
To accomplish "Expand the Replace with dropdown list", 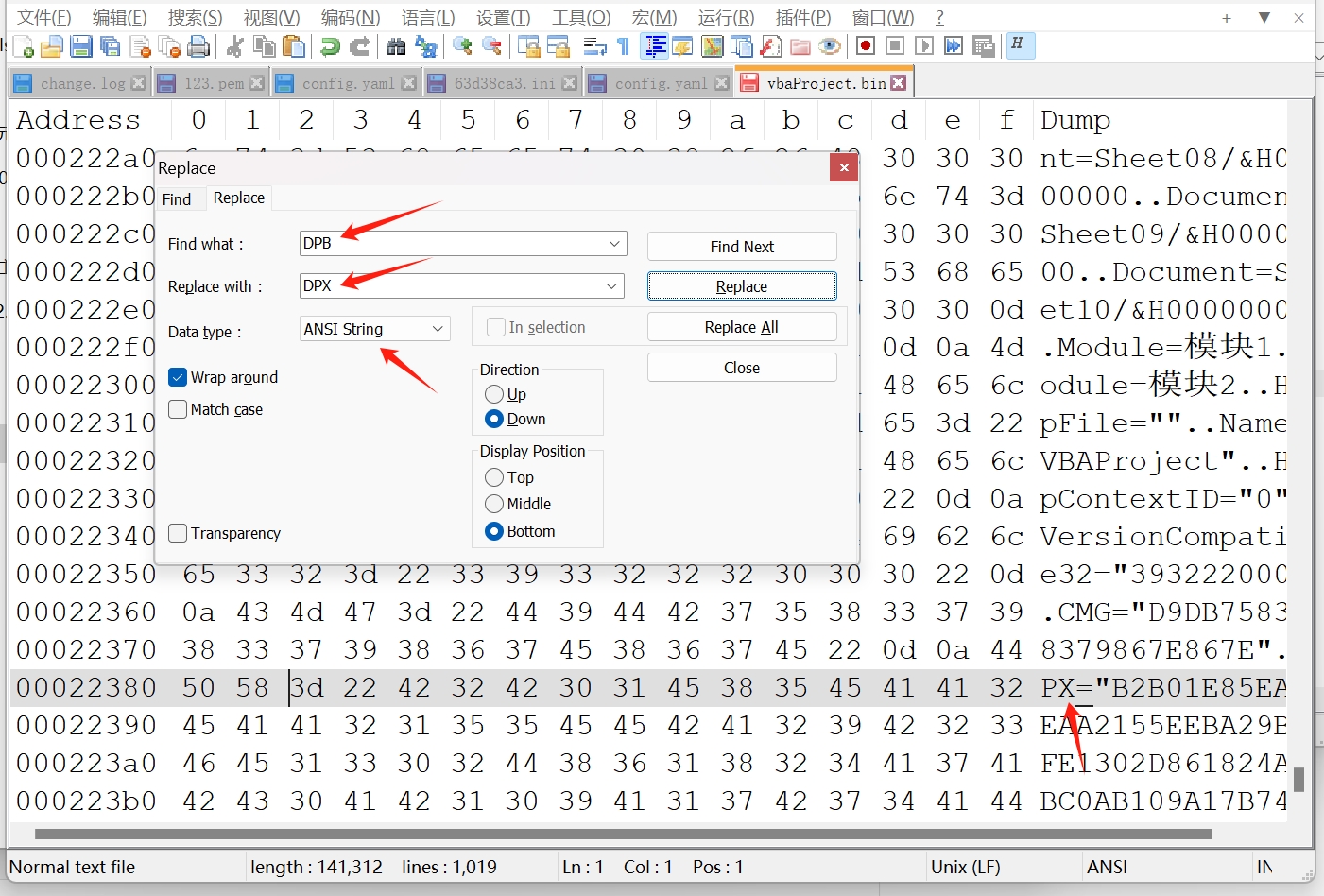I will click(612, 285).
